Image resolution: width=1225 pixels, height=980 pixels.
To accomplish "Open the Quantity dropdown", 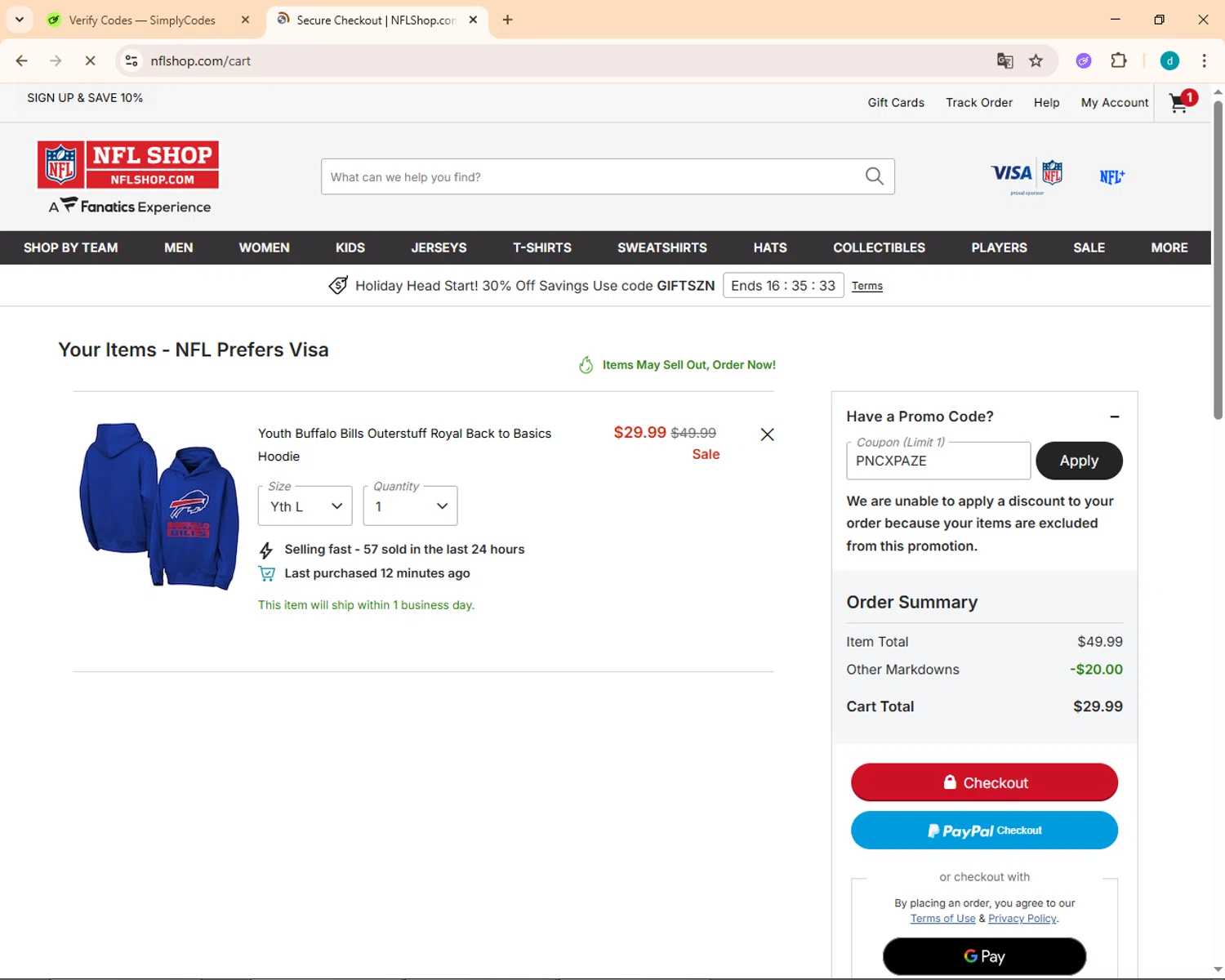I will (x=410, y=506).
